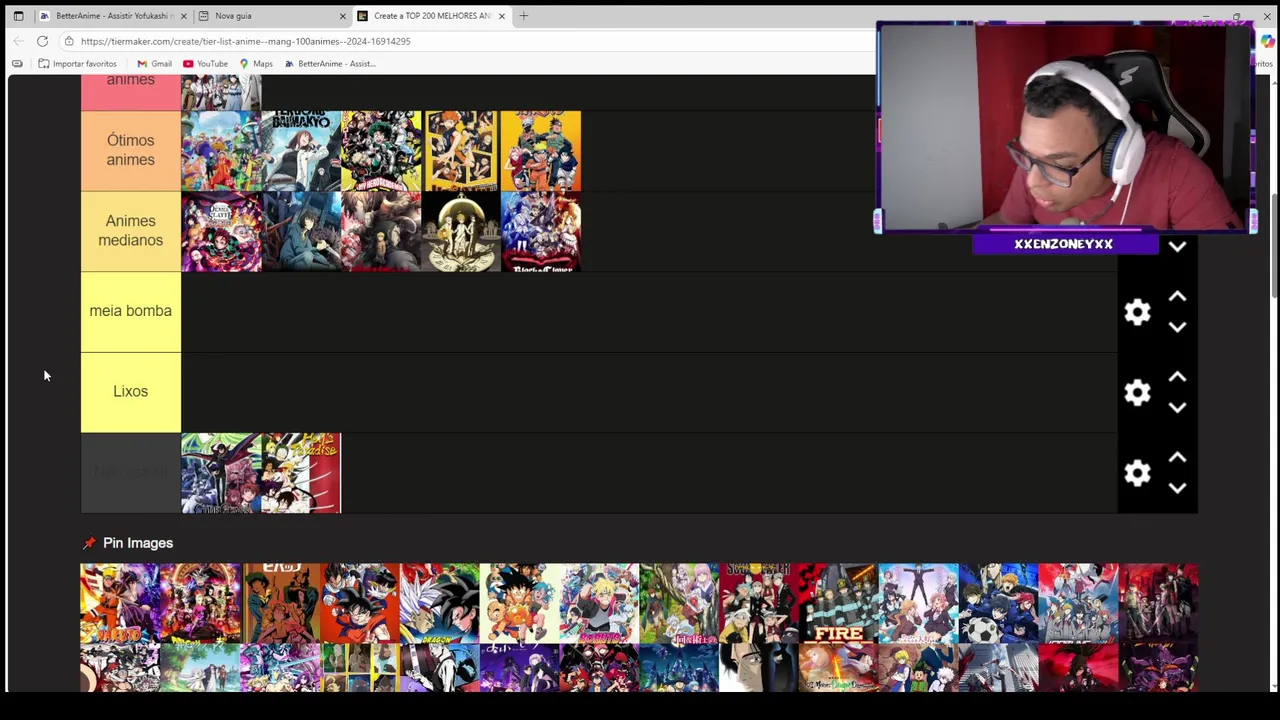Move the Animes medianos row down
Viewport: 1280px width, 720px height.
[1177, 246]
